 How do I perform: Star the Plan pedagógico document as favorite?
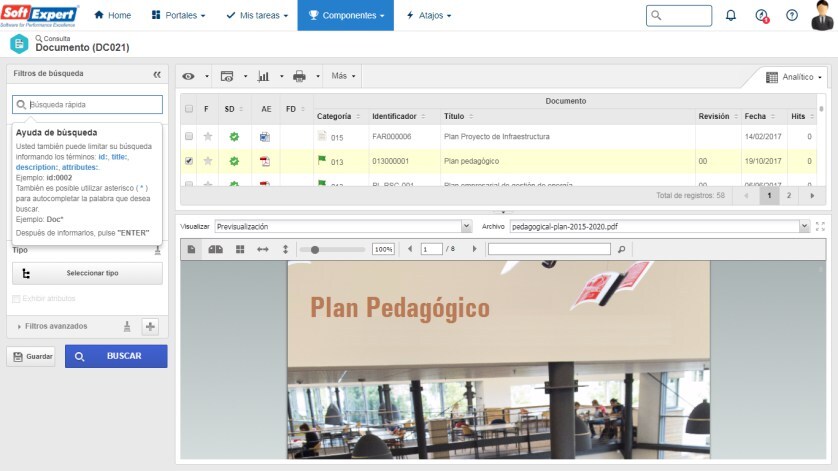pyautogui.click(x=208, y=161)
